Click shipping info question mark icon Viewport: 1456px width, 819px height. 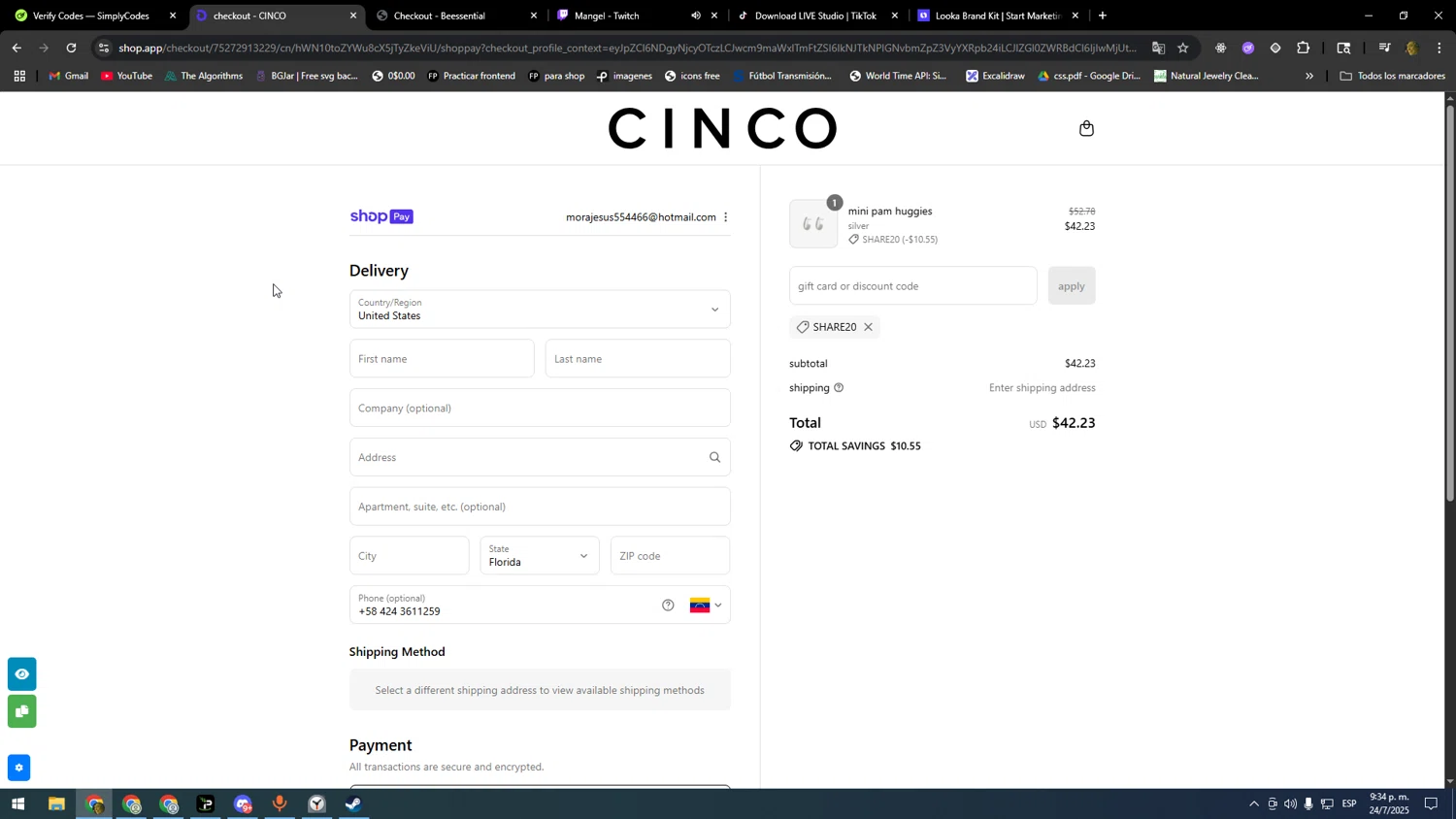coord(839,388)
